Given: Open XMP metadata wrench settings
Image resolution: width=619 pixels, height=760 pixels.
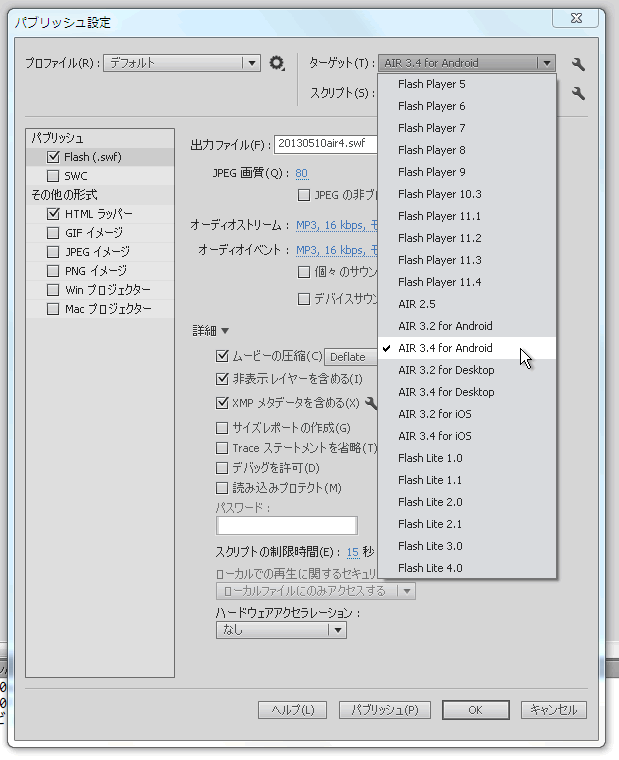Looking at the screenshot, I should tap(371, 403).
